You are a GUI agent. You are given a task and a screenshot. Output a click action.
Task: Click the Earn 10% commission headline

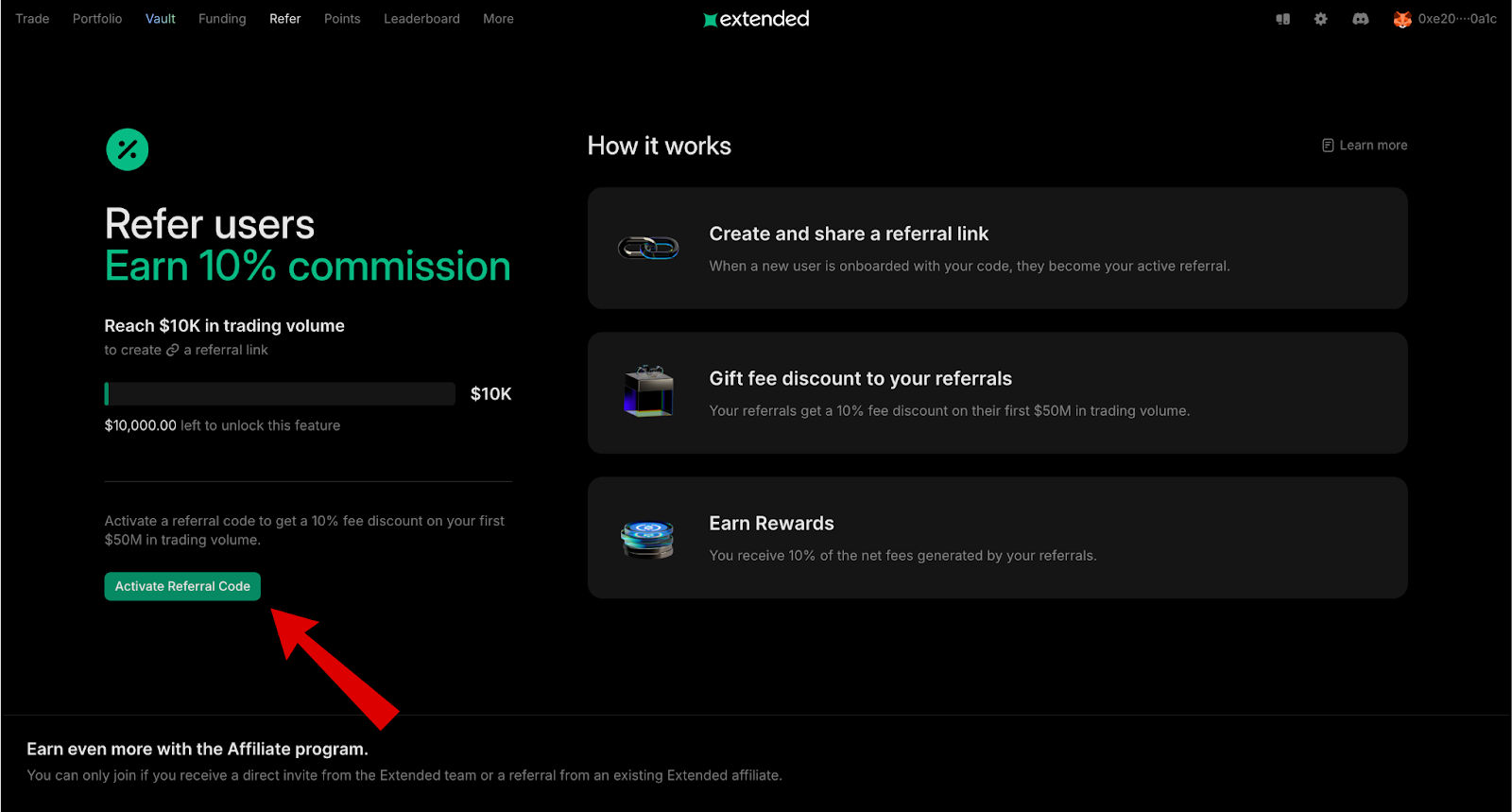pos(307,267)
